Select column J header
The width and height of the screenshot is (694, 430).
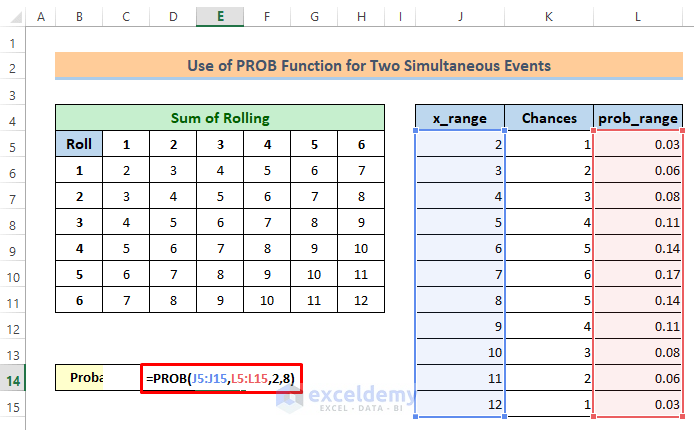tap(460, 18)
